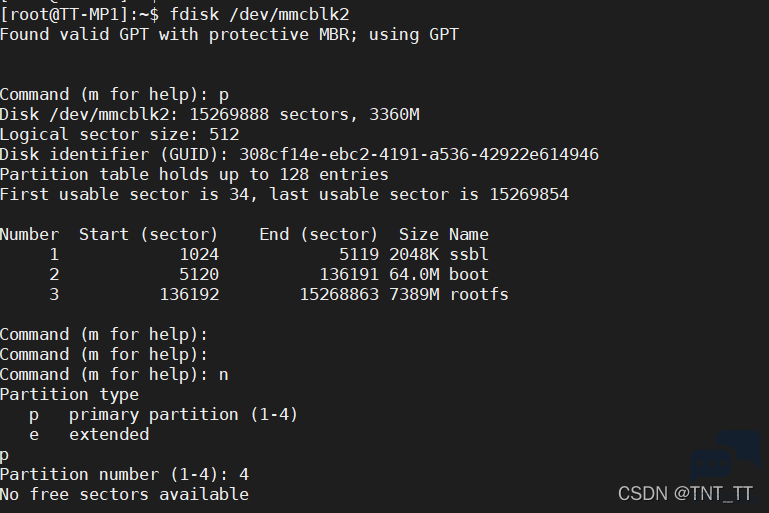Click the 'Size' column header
The width and height of the screenshot is (769, 513).
[419, 234]
